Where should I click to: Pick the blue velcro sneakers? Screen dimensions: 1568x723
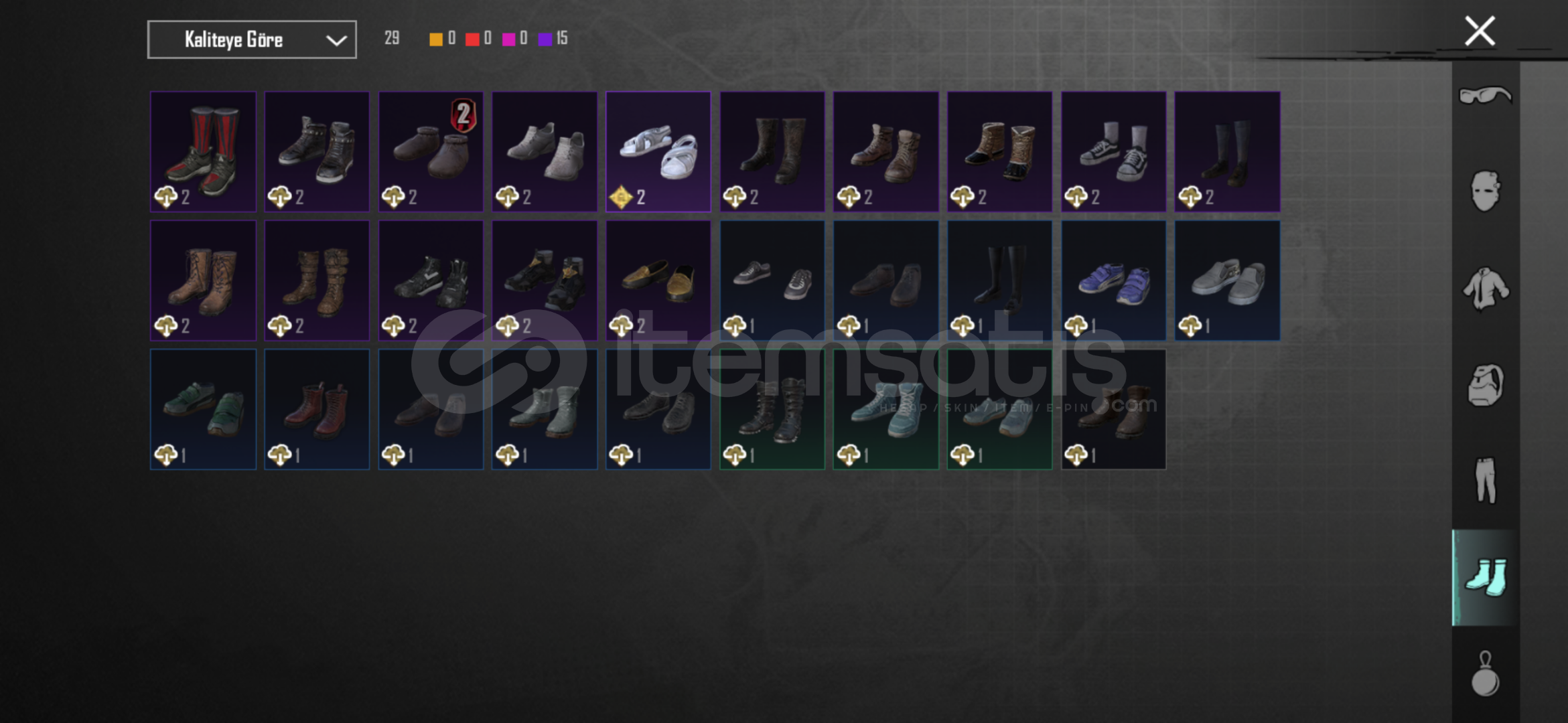1113,280
